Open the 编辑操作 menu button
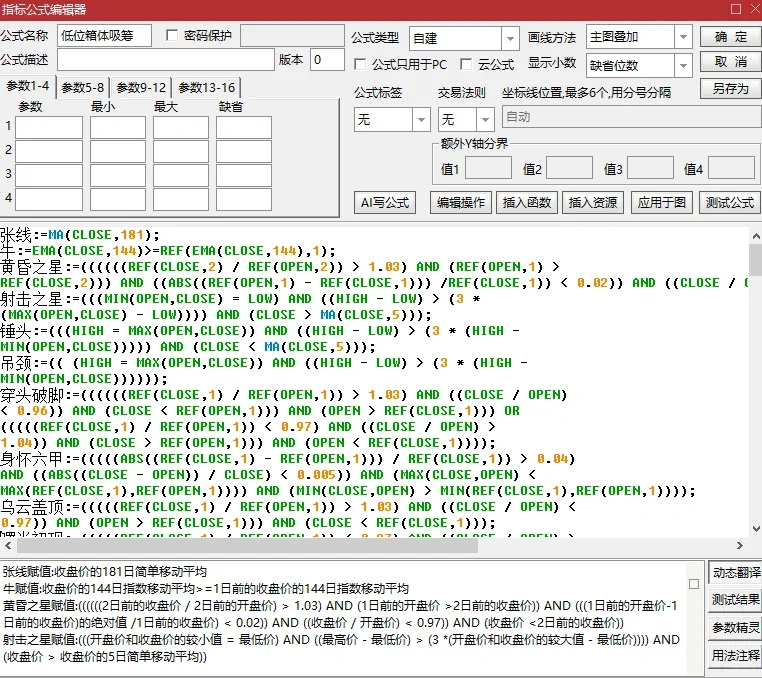Viewport: 762px width, 678px height. pos(461,203)
